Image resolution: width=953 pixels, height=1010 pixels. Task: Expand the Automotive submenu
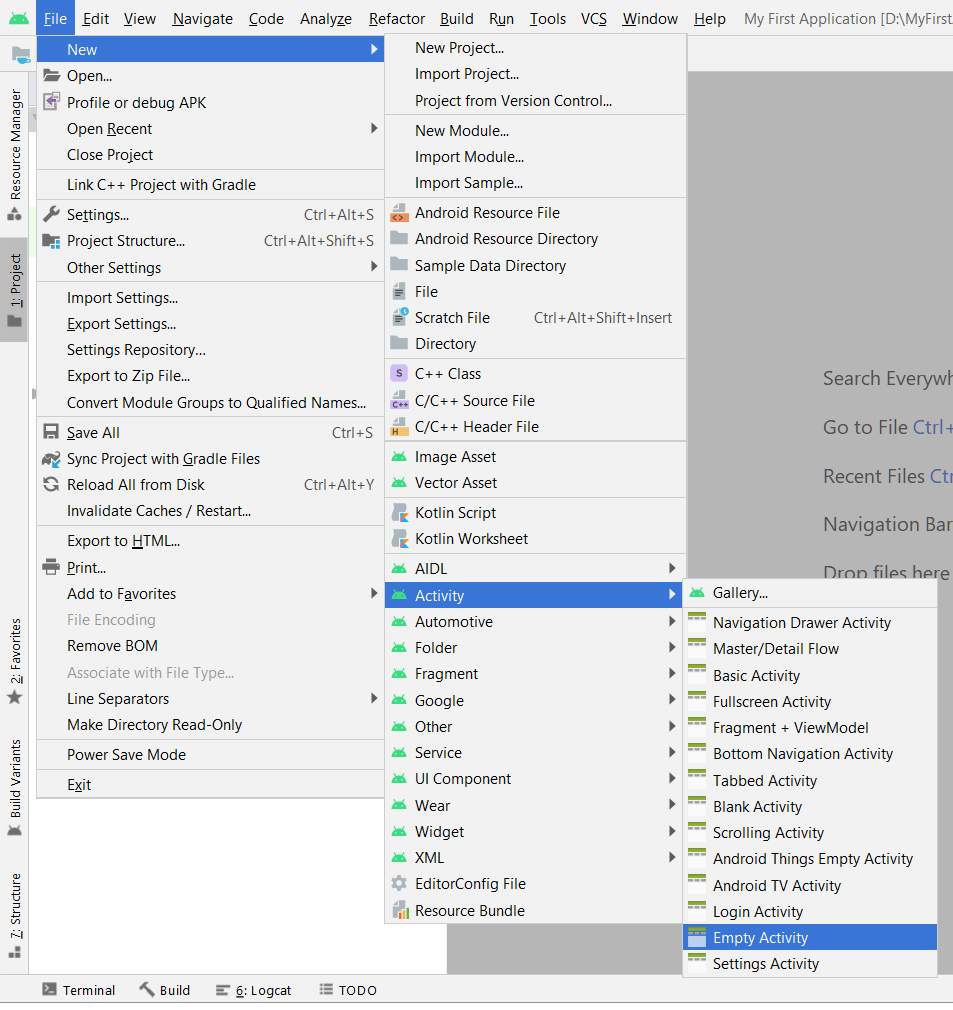tap(535, 622)
